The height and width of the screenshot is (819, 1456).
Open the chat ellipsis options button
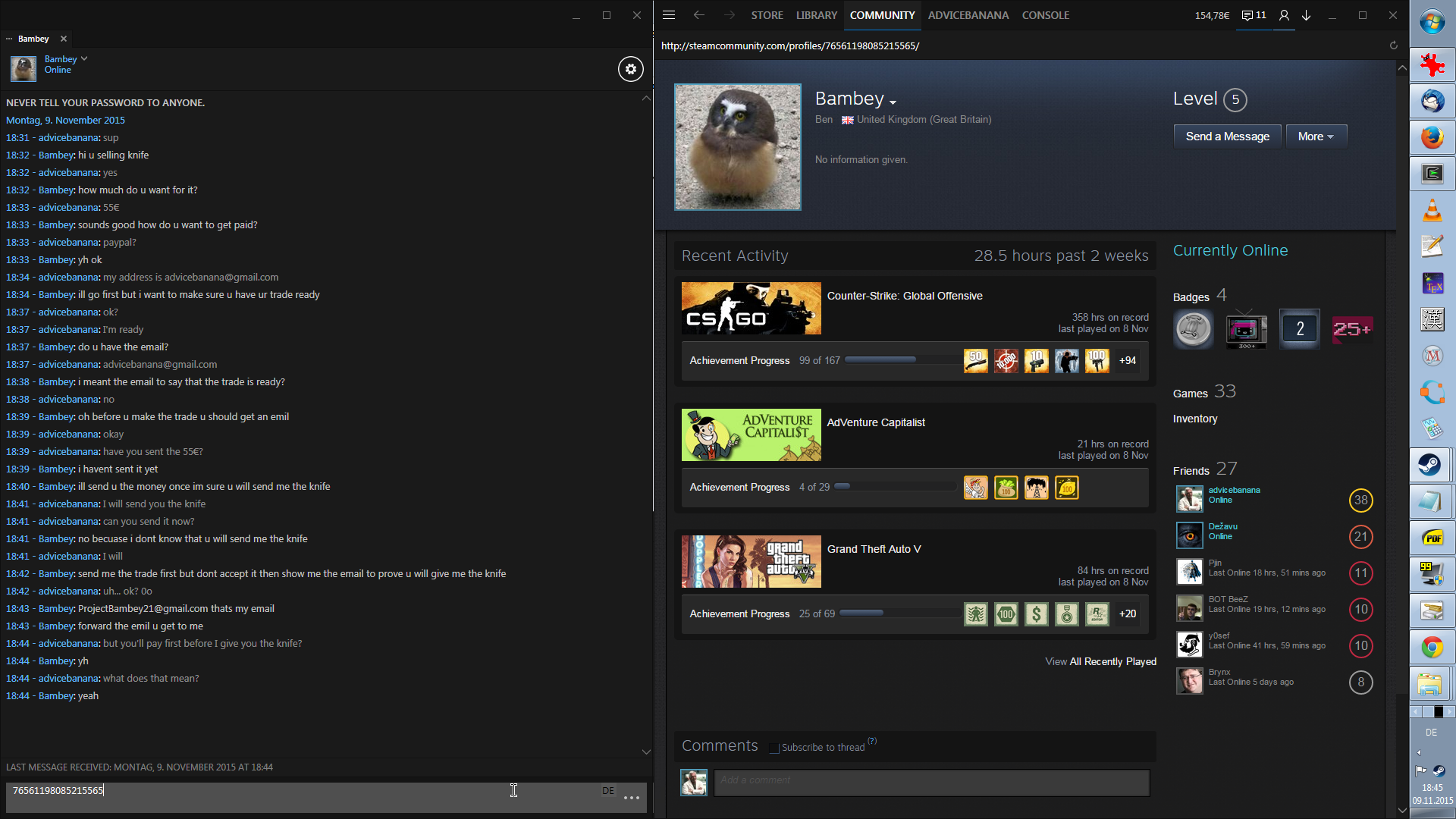coord(632,798)
